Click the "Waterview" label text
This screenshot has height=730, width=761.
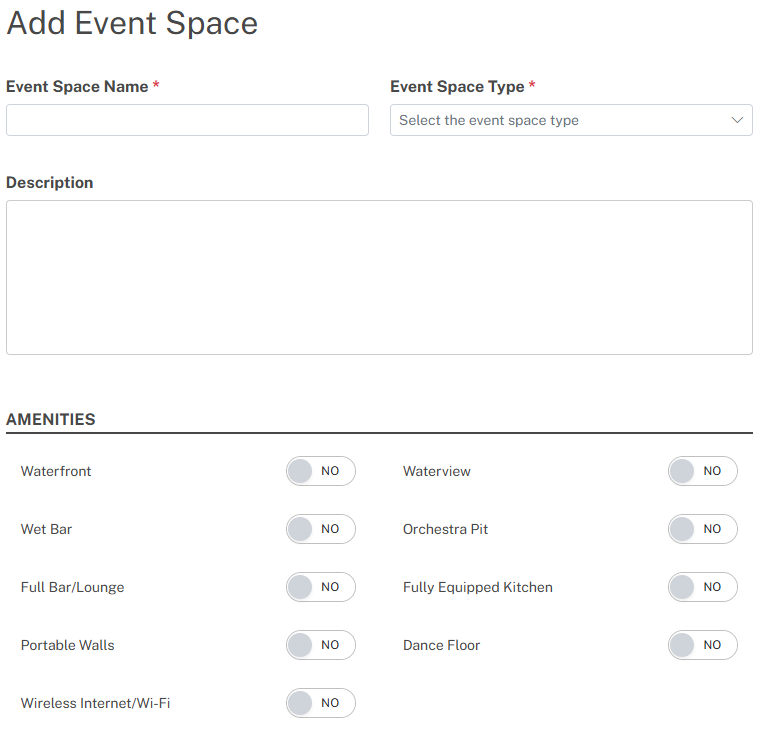point(437,471)
